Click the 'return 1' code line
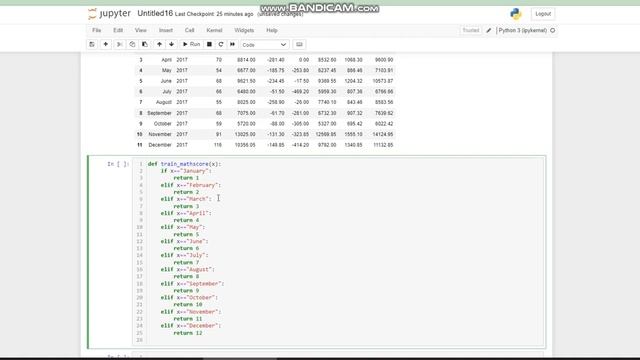 point(186,178)
